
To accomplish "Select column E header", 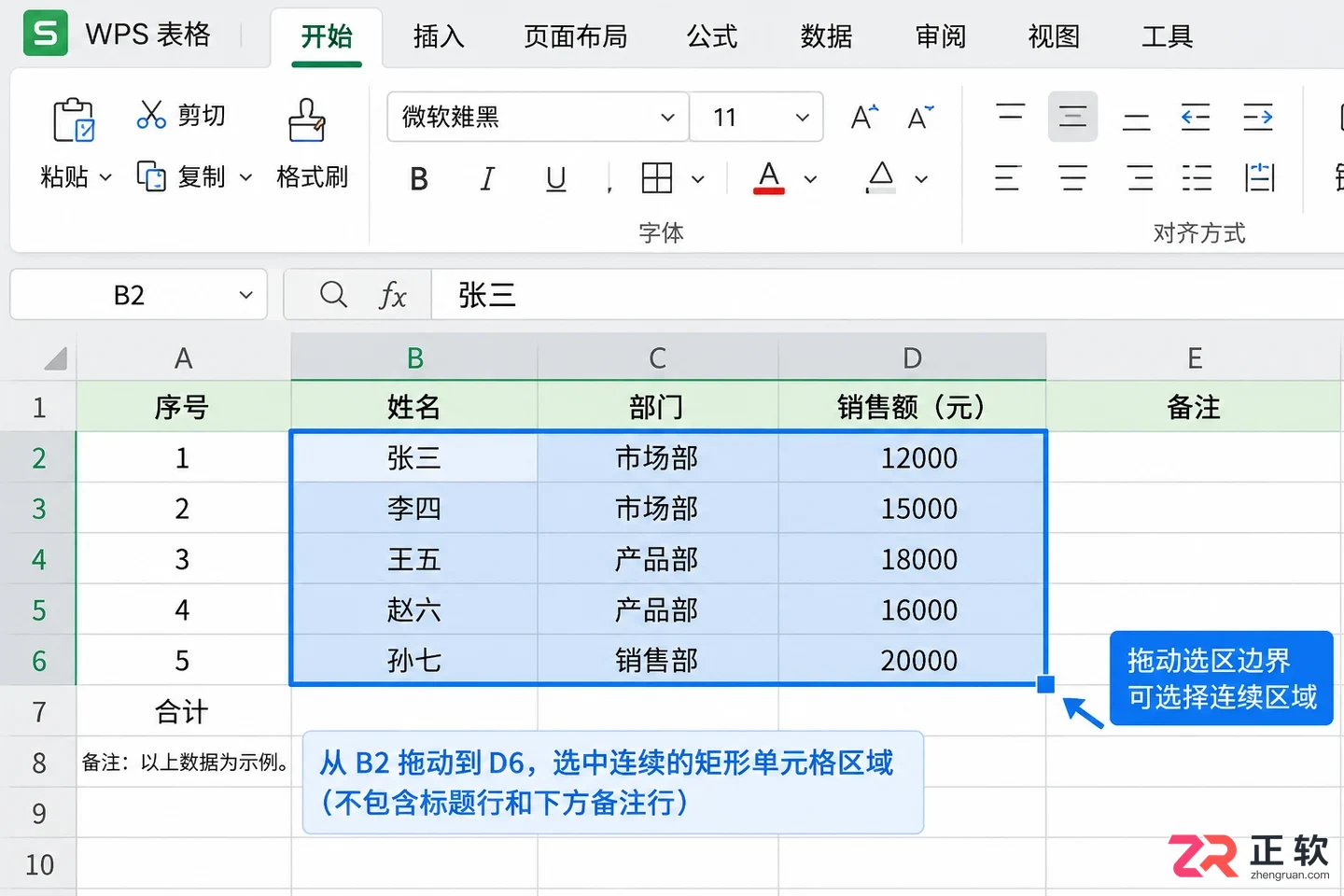I will (1195, 357).
